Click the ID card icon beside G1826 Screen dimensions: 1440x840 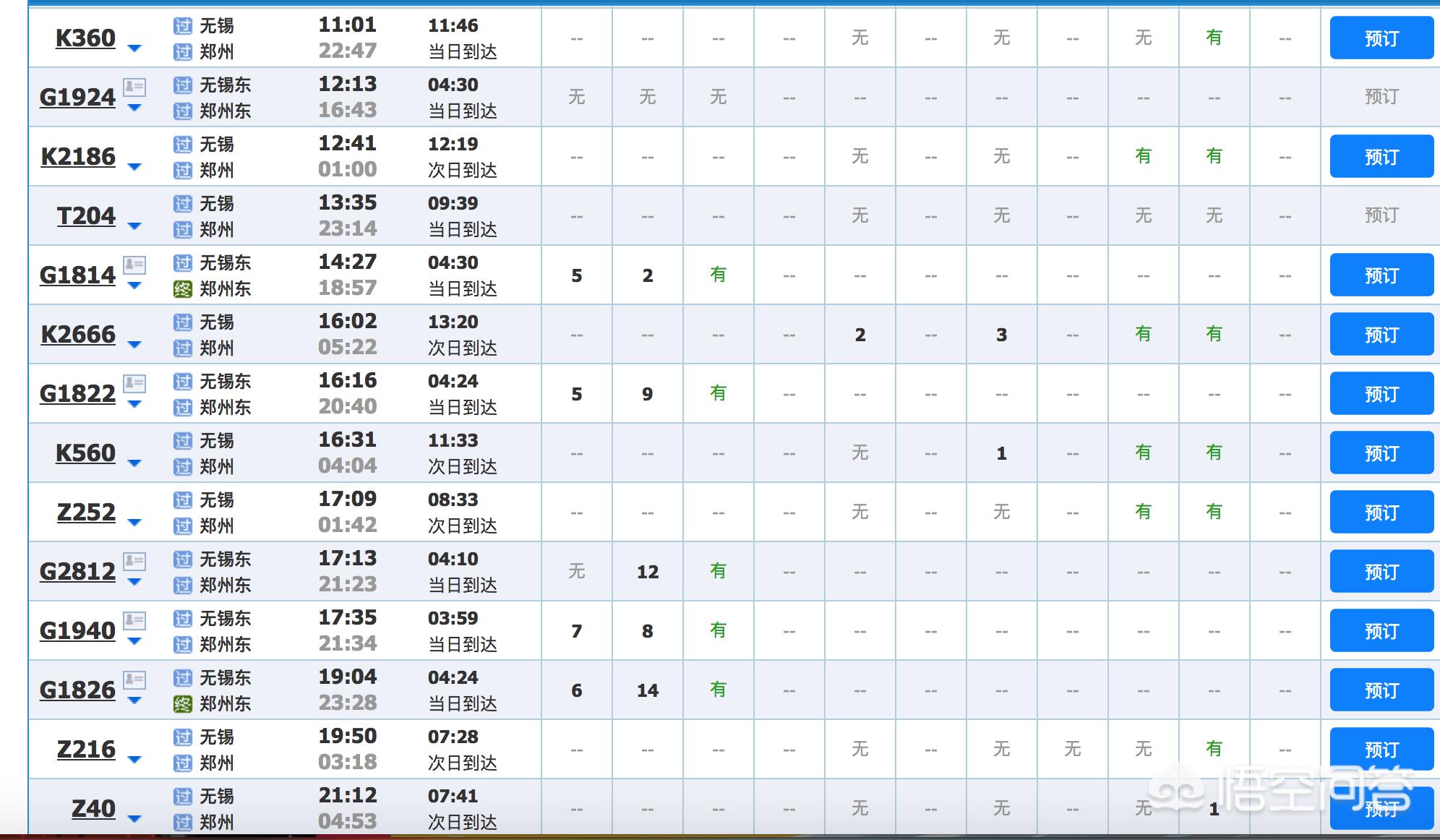(x=134, y=680)
